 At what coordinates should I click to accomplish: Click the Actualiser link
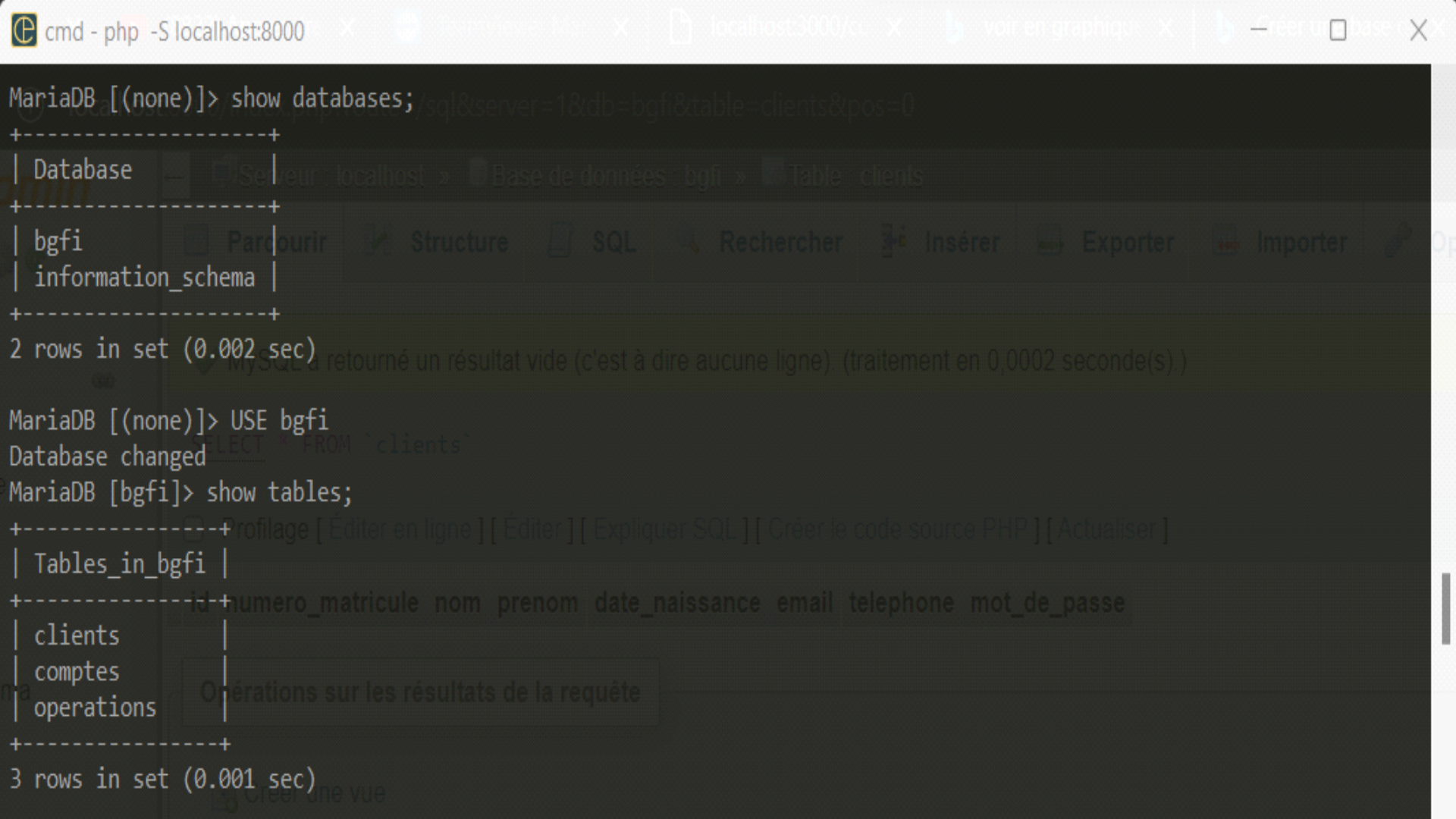coord(1106,529)
